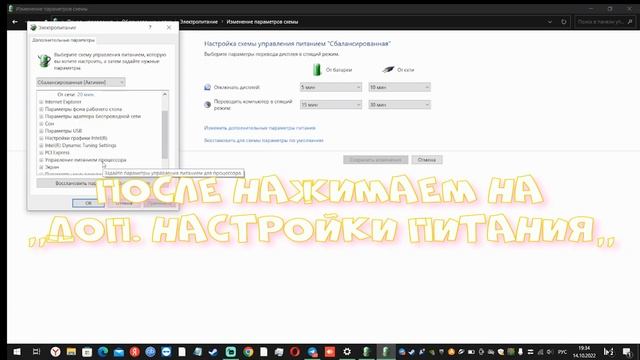Open Microsoft Edge from the taskbar
The height and width of the screenshot is (360, 640).
point(103,352)
